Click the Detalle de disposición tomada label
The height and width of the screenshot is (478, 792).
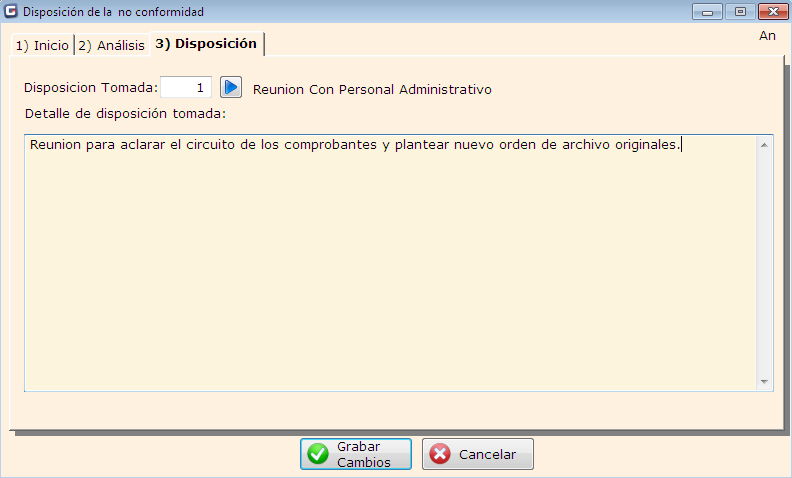pyautogui.click(x=125, y=113)
